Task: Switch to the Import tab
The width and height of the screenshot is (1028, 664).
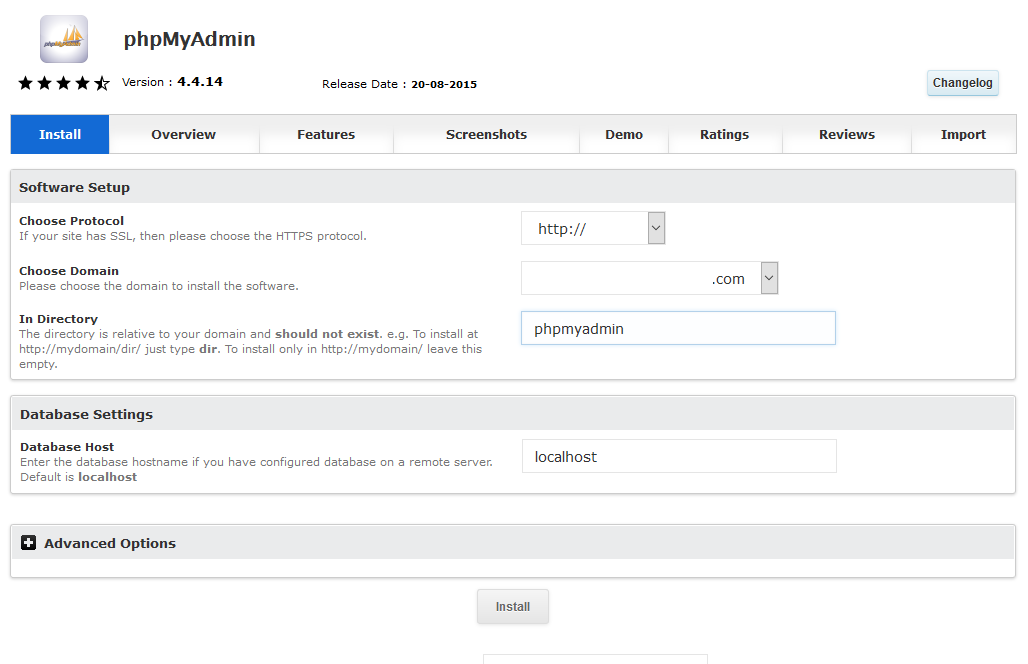Action: [963, 134]
